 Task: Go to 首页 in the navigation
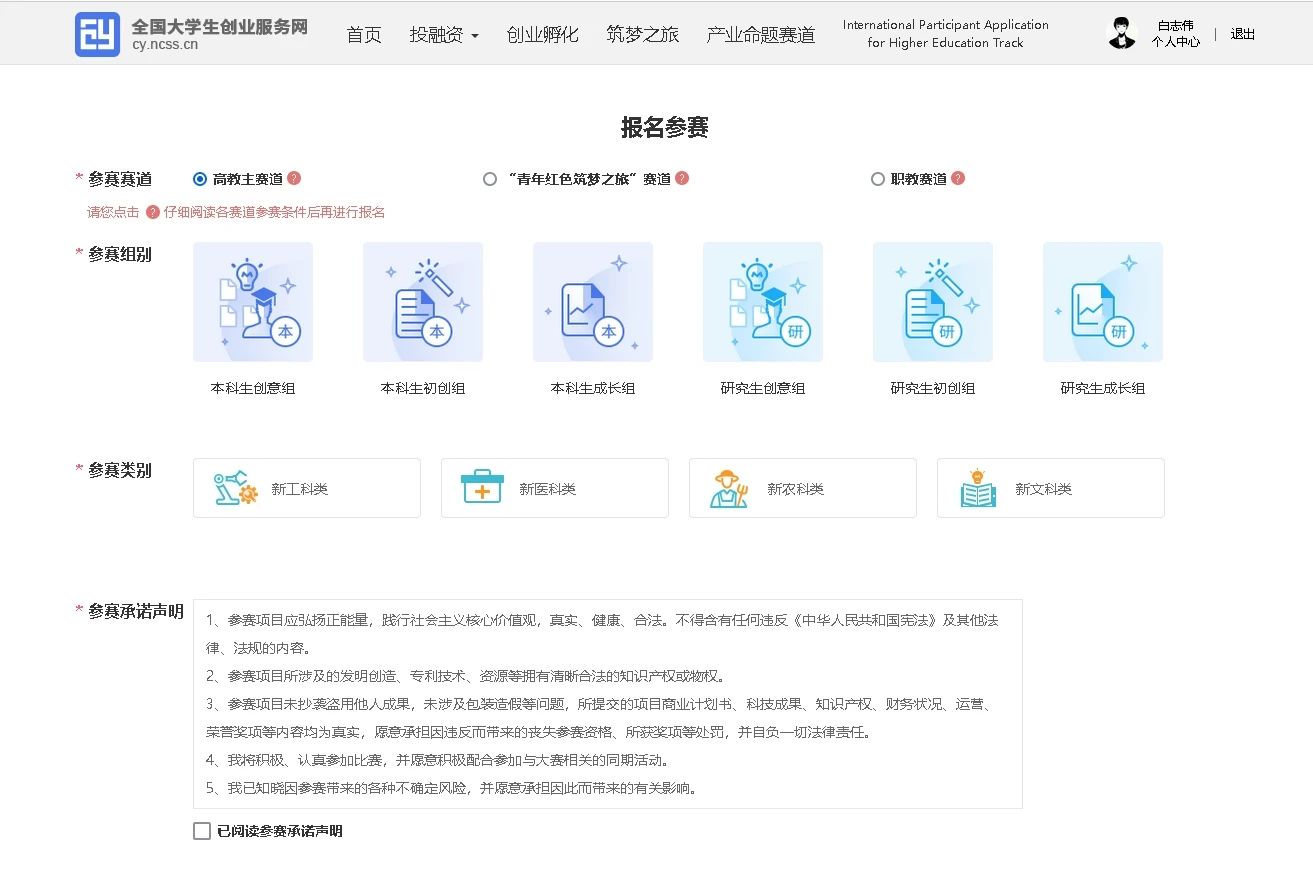coord(364,35)
